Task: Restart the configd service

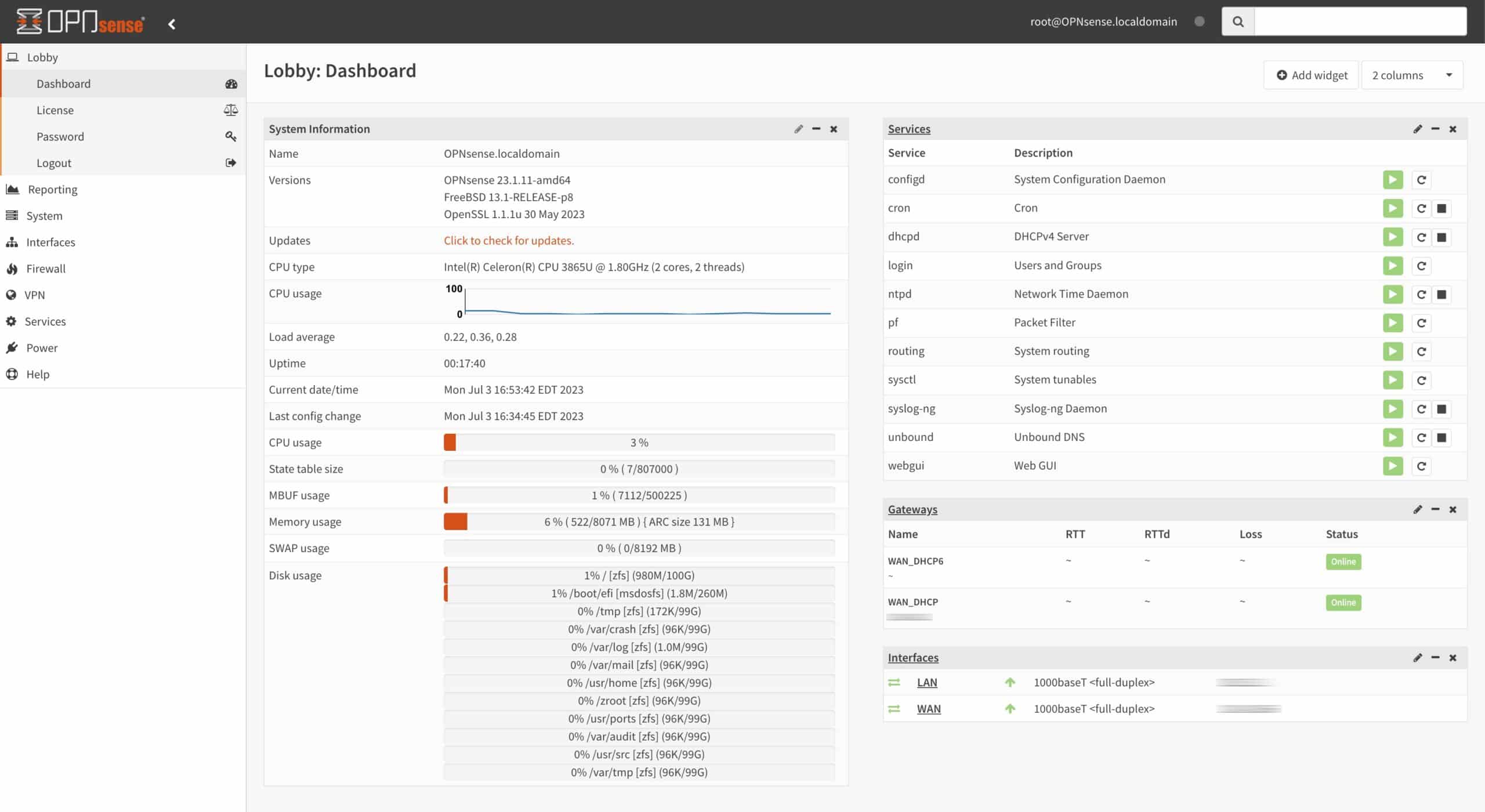Action: pyautogui.click(x=1421, y=180)
